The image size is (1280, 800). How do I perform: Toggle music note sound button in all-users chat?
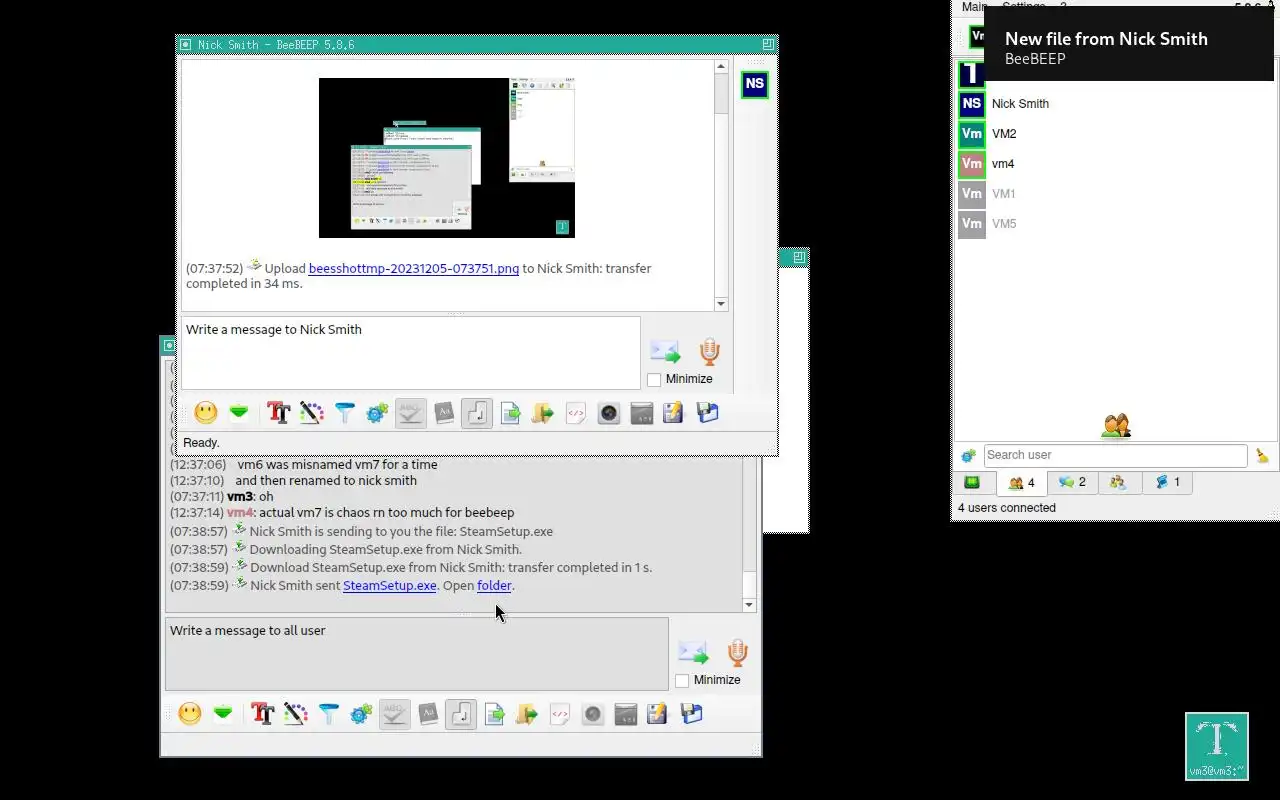tap(461, 713)
